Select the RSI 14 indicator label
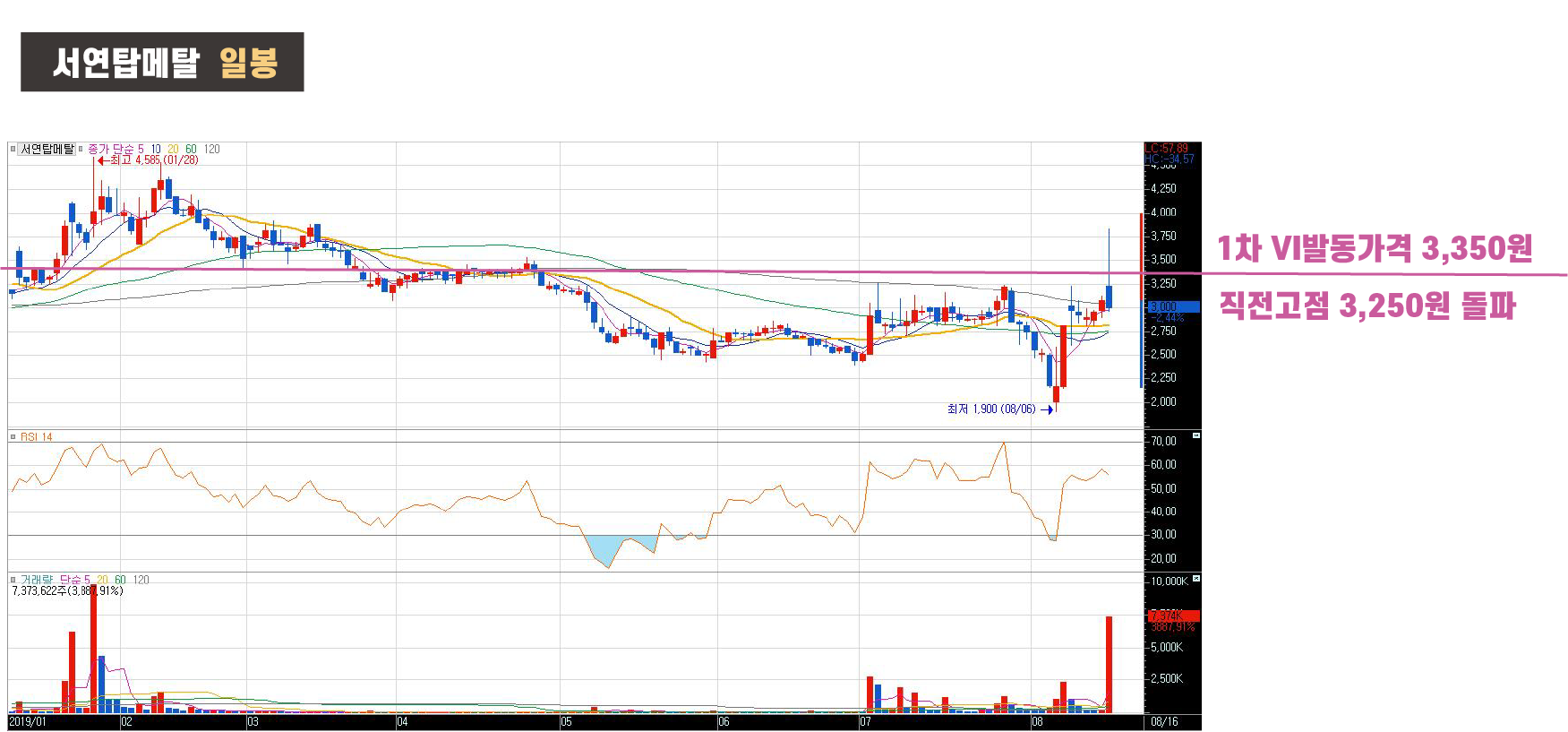Viewport: 1568px width, 732px height. tap(37, 437)
